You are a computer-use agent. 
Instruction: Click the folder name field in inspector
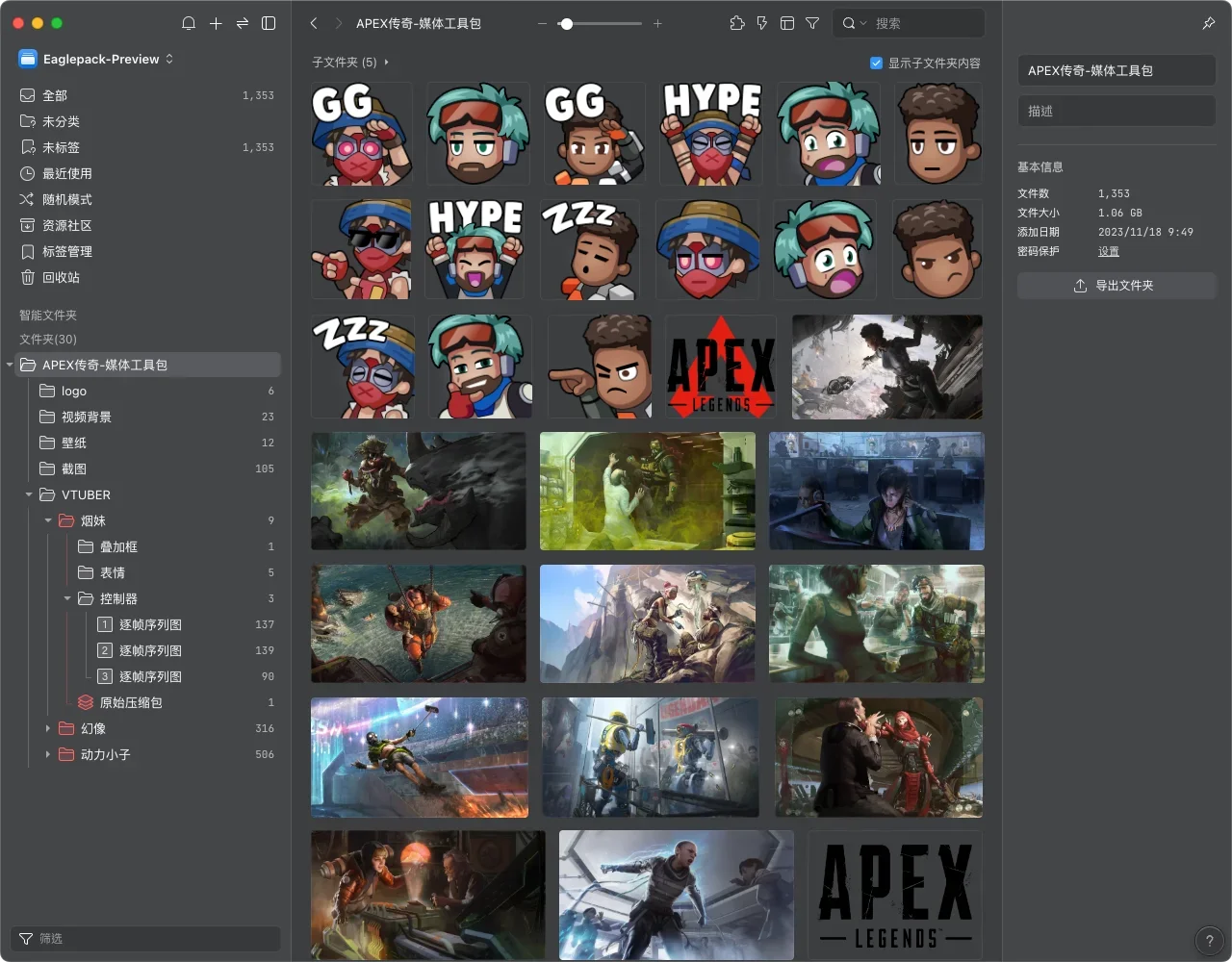click(x=1116, y=70)
